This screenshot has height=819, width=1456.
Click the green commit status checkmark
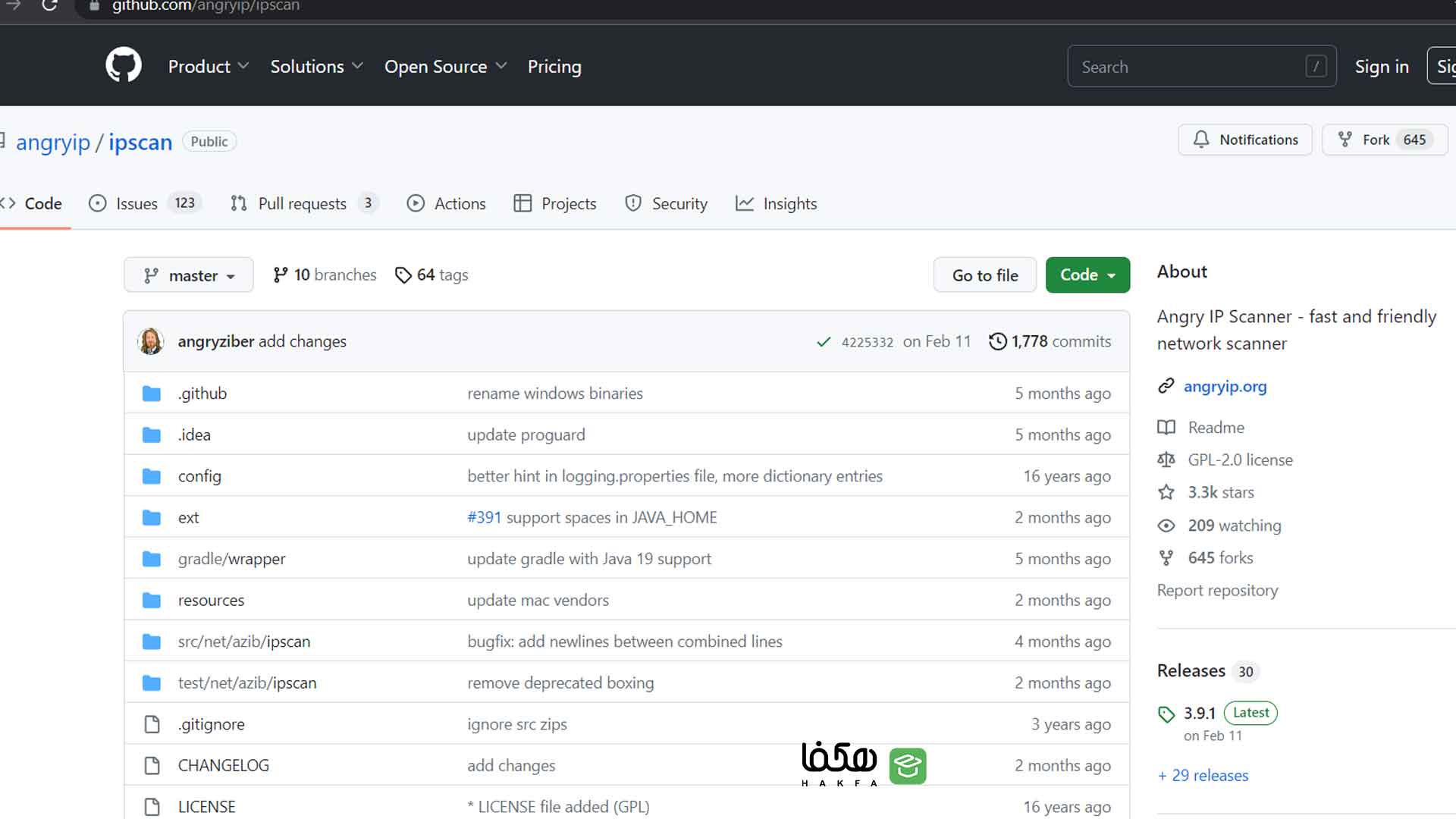pyautogui.click(x=824, y=342)
